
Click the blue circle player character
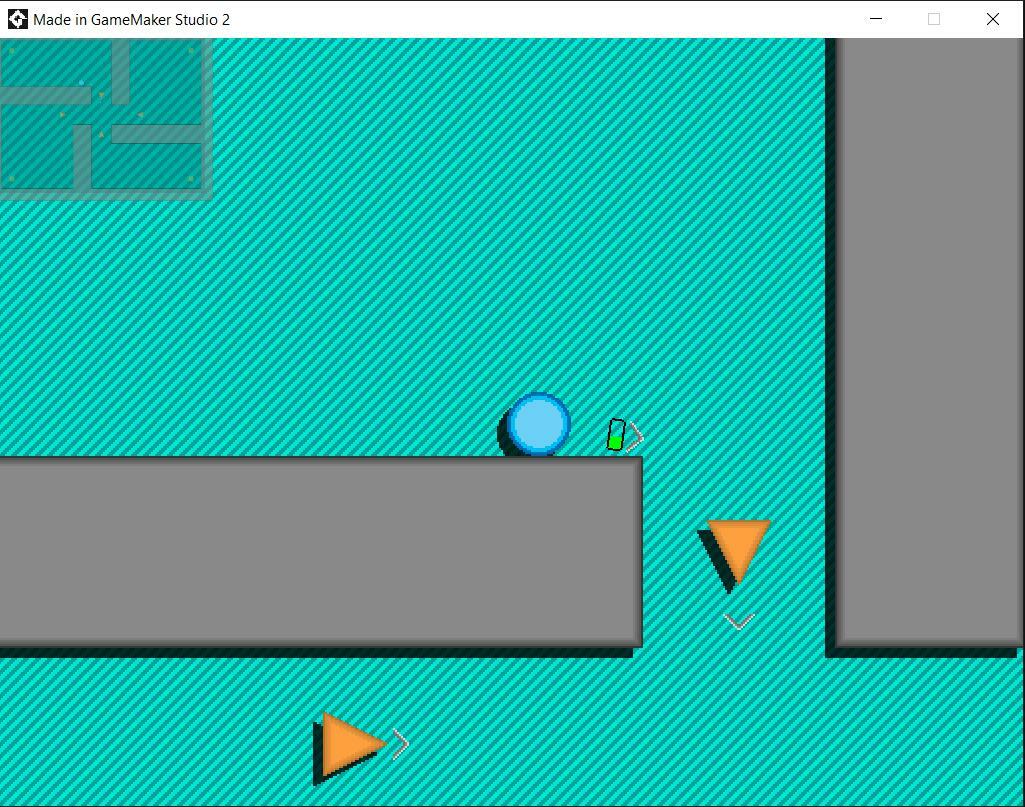539,424
